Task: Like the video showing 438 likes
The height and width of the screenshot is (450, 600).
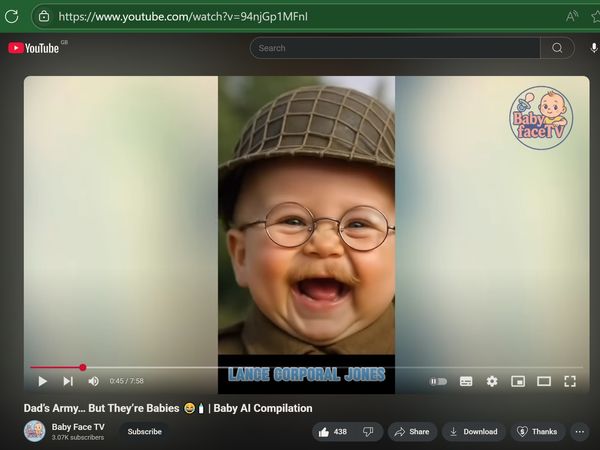Action: point(332,432)
